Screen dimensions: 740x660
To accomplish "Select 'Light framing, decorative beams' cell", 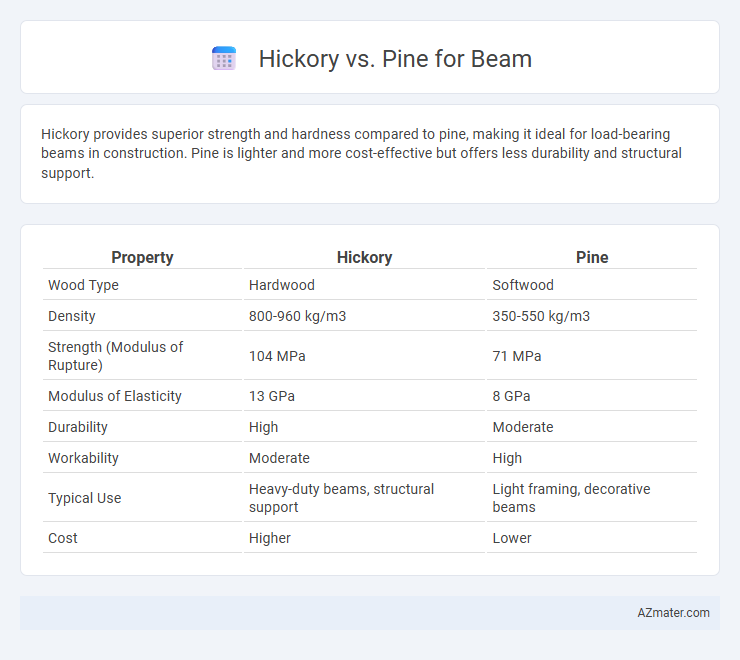I will (x=571, y=498).
